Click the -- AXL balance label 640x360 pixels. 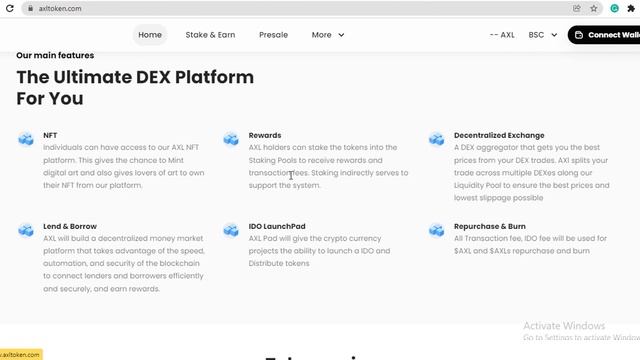tap(502, 35)
